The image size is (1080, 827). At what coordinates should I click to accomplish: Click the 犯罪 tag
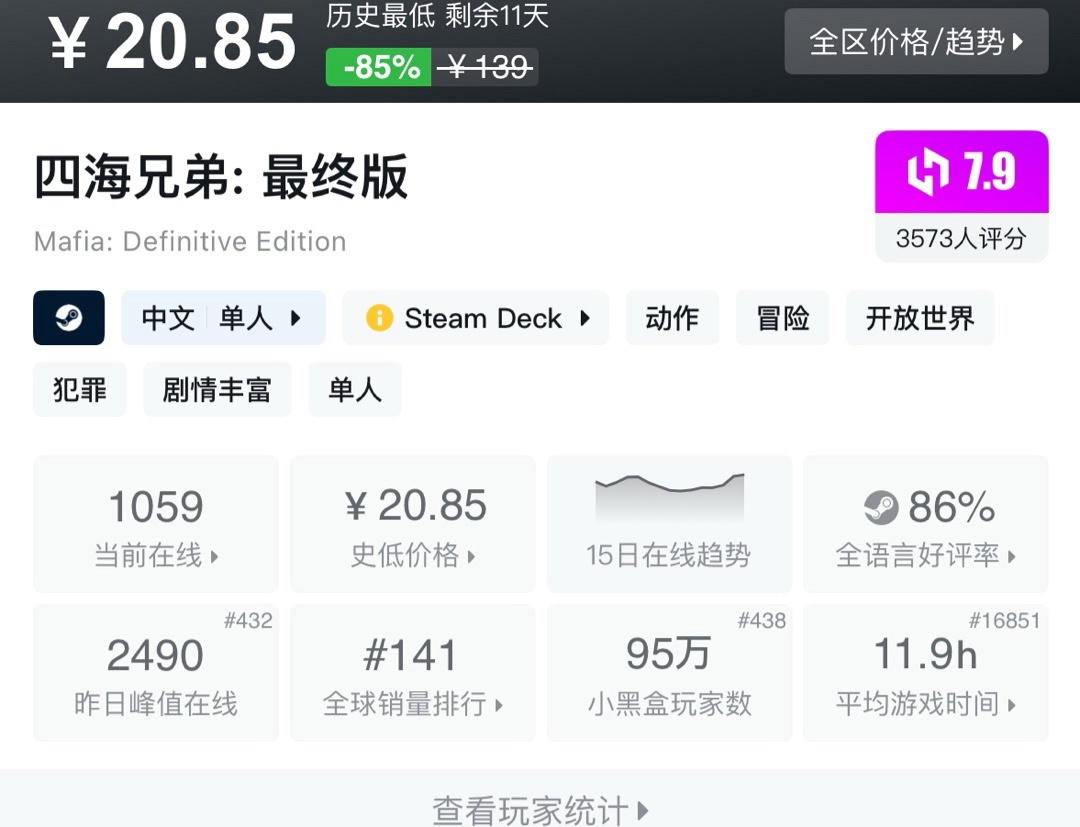[80, 389]
